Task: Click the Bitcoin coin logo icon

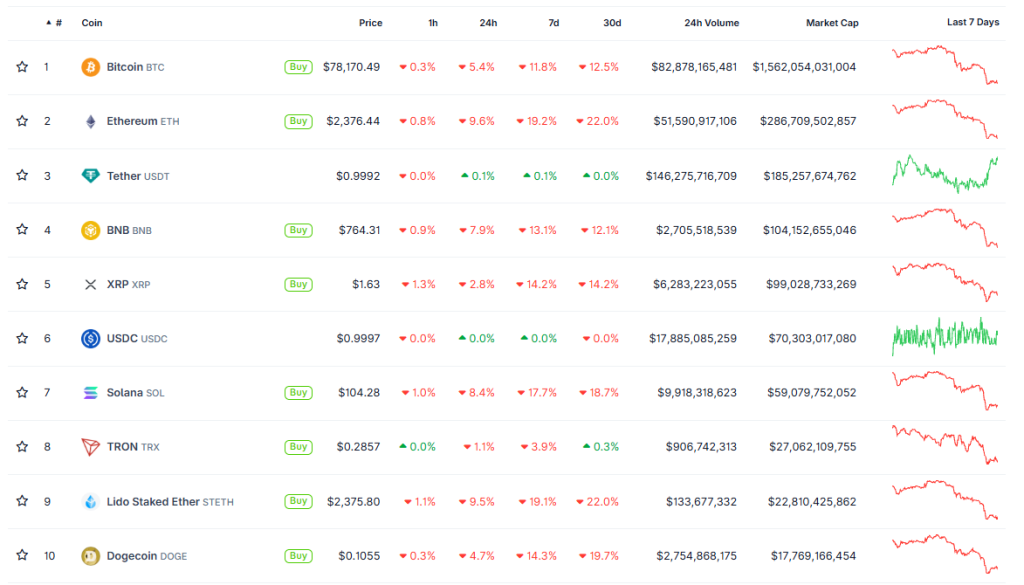Action: click(x=90, y=67)
